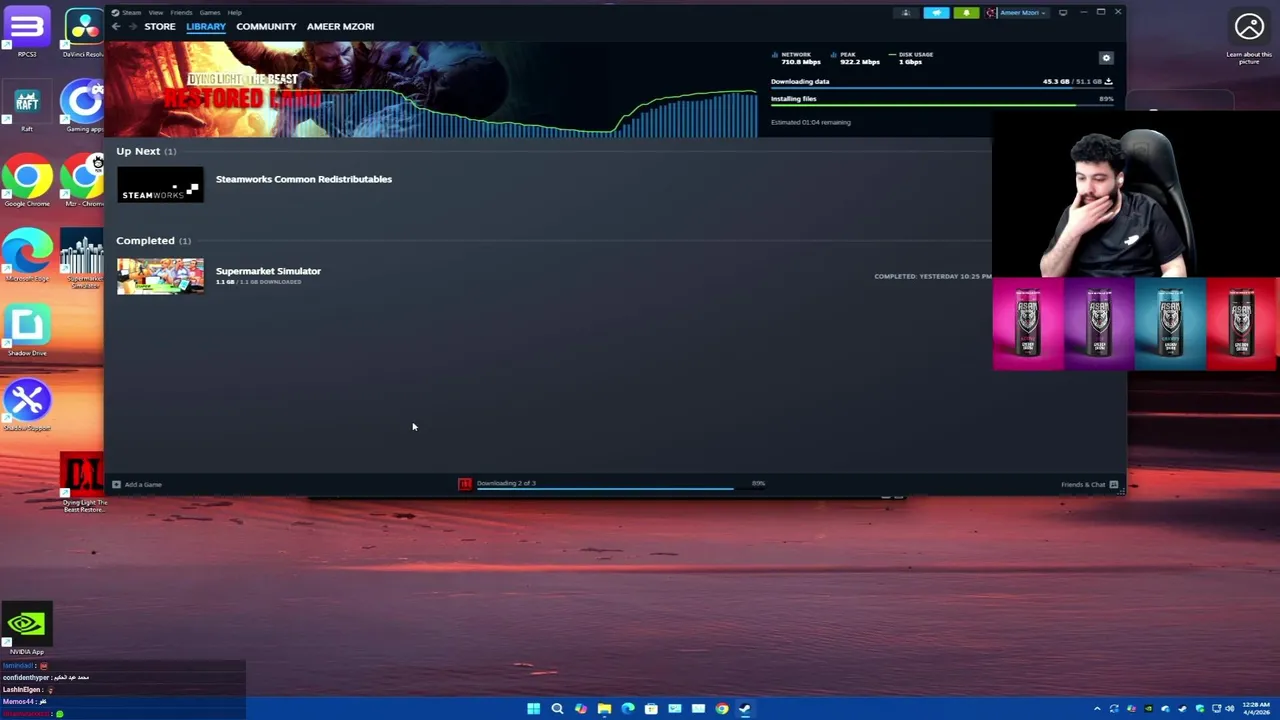1280x720 pixels.
Task: Click the Friends & Chat grid icon
Action: tap(1113, 484)
